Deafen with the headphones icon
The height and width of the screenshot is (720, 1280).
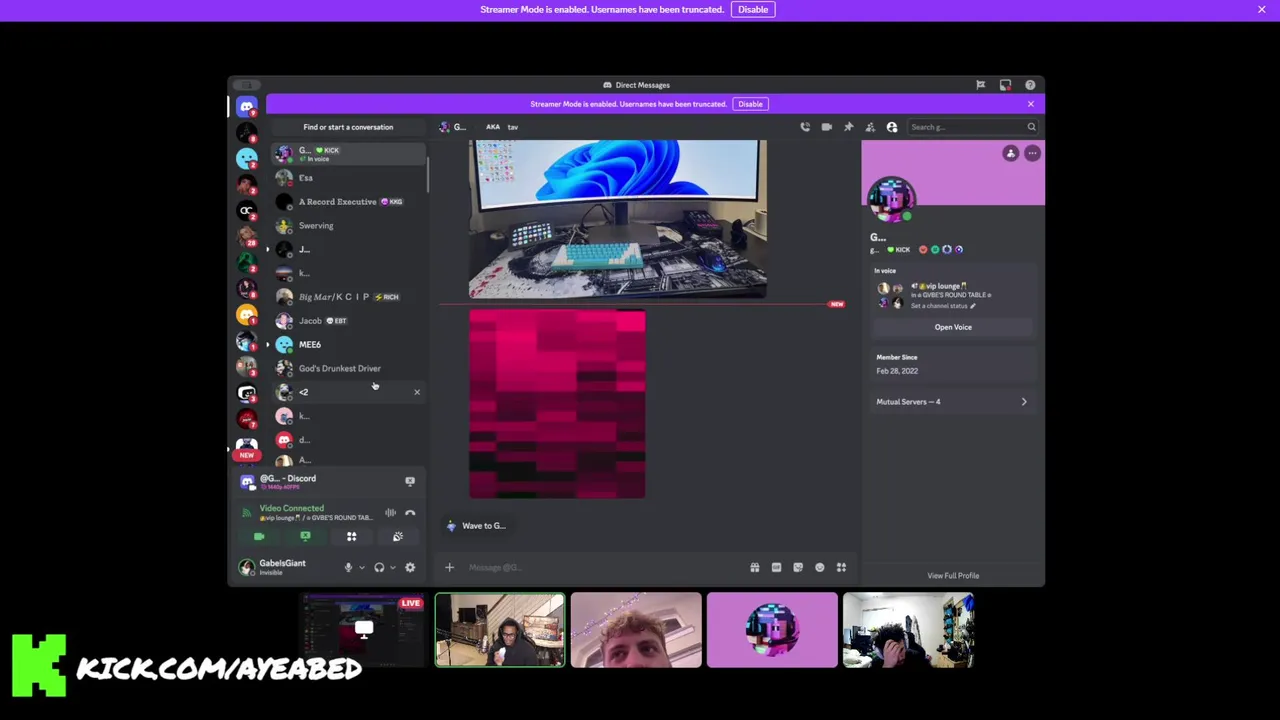pyautogui.click(x=379, y=568)
